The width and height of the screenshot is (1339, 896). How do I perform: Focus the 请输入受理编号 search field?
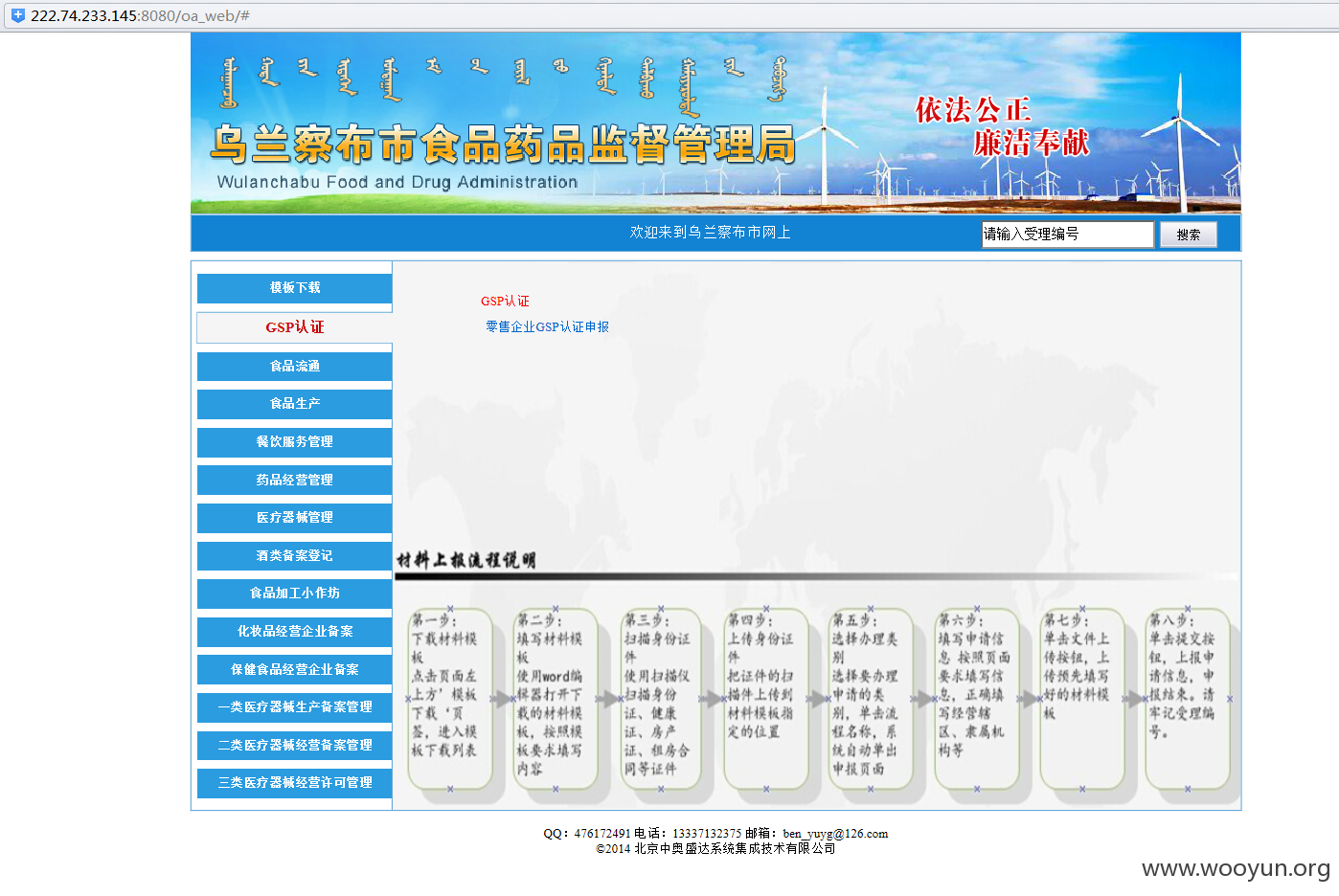pyautogui.click(x=1067, y=235)
